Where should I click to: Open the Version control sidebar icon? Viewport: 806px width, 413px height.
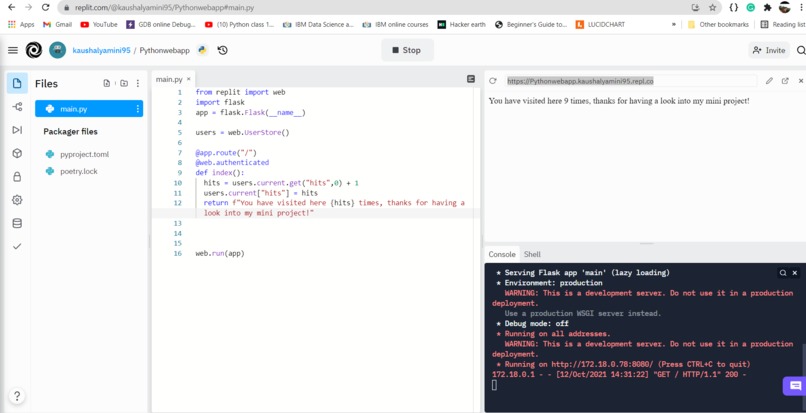coord(17,106)
